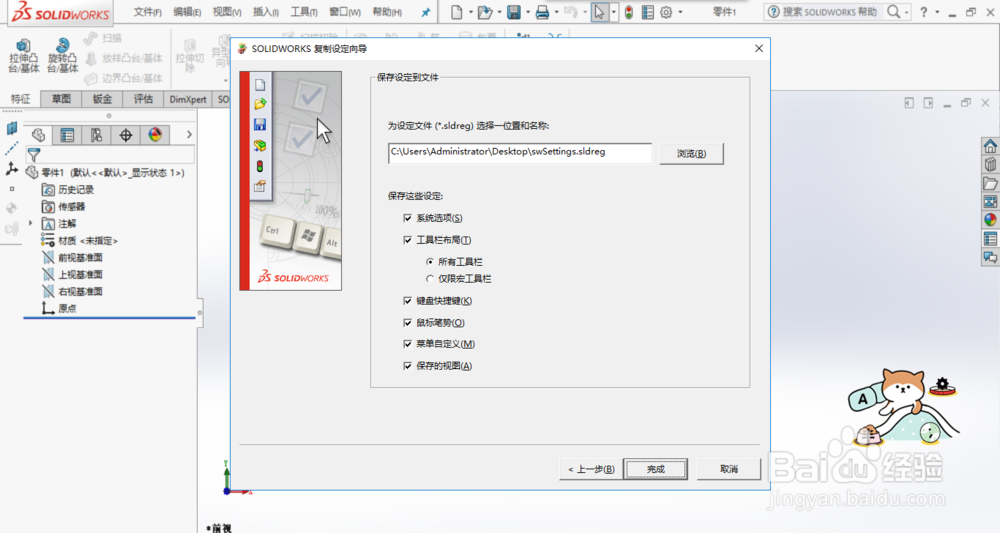Viewport: 1000px width, 533px height.
Task: Open dropdown arrow next to Help icon
Action: [937, 12]
